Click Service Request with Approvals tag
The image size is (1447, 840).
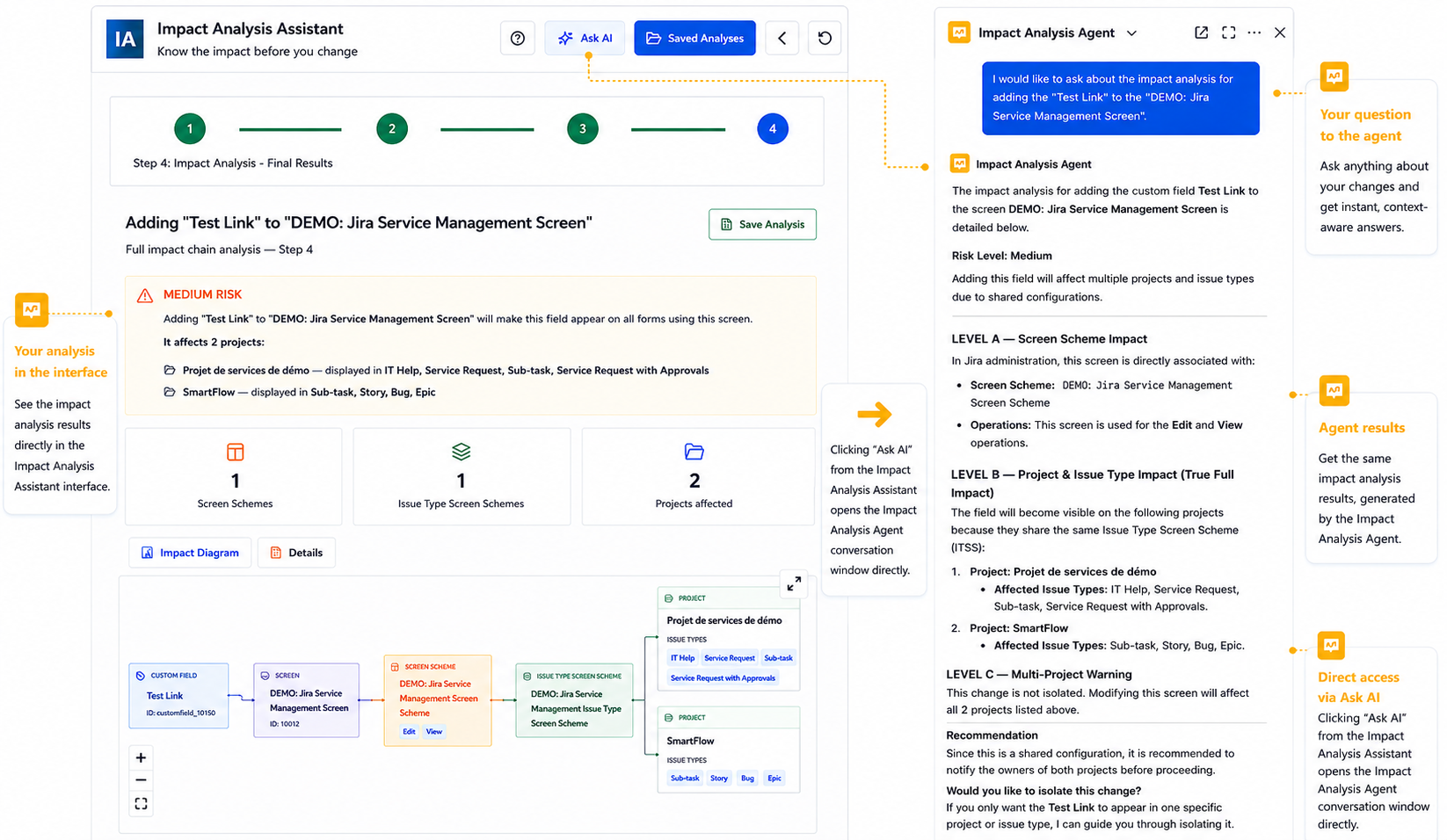[723, 678]
